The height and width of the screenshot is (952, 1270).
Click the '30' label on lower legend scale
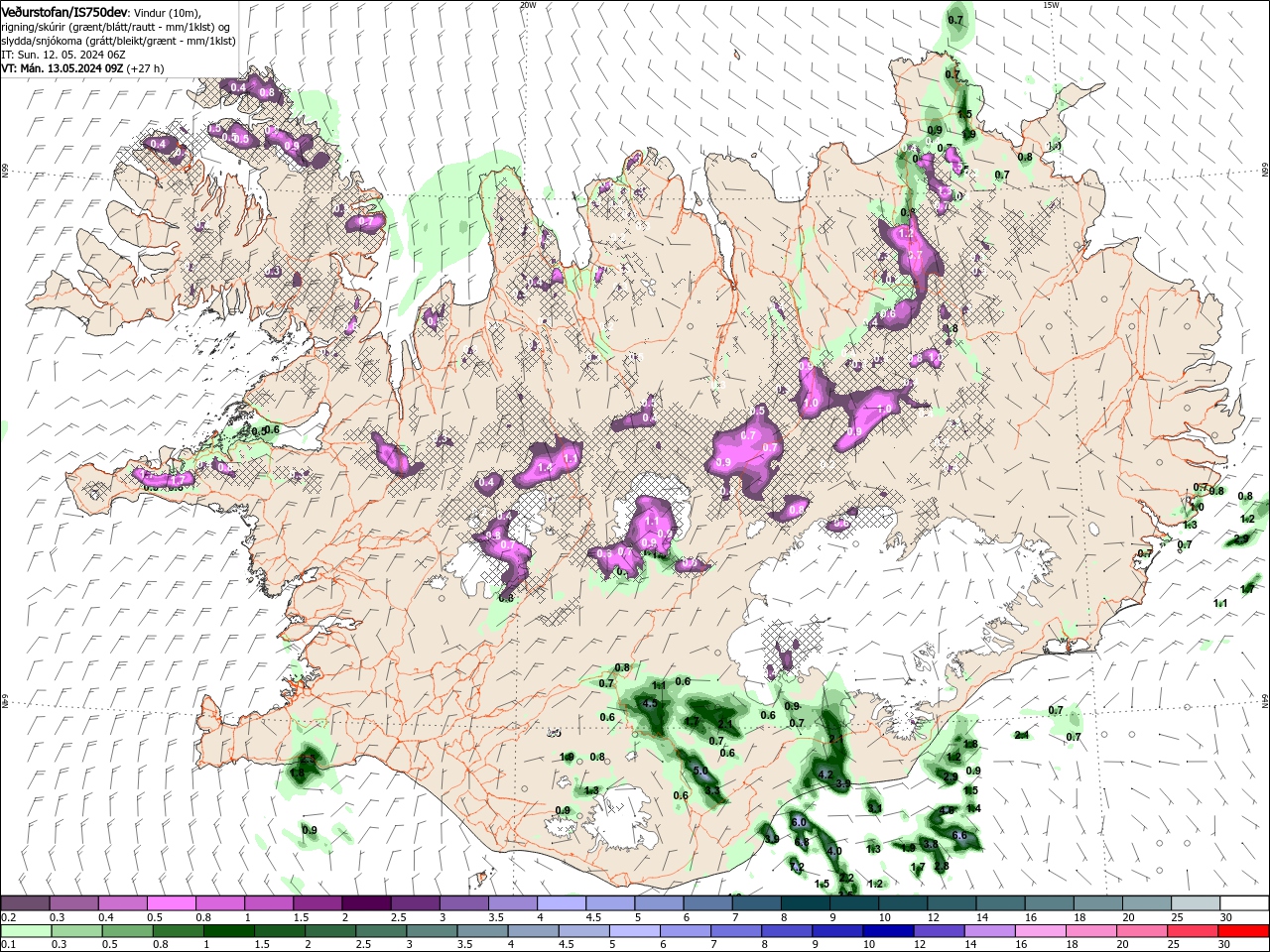[1226, 945]
